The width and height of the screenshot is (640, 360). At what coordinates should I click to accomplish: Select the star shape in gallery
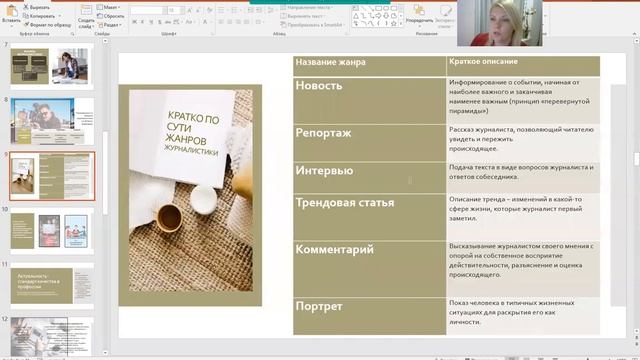pos(393,24)
